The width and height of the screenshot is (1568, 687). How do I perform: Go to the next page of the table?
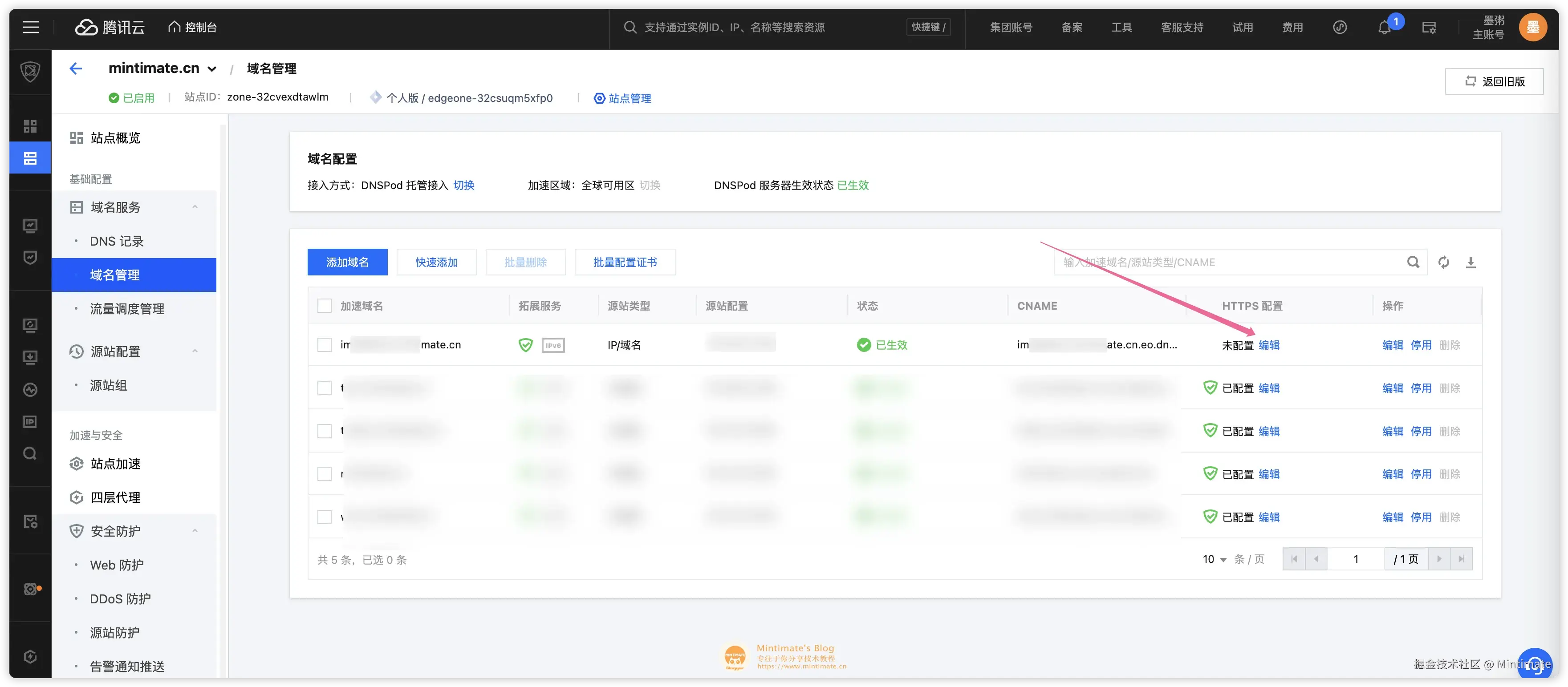pos(1439,559)
